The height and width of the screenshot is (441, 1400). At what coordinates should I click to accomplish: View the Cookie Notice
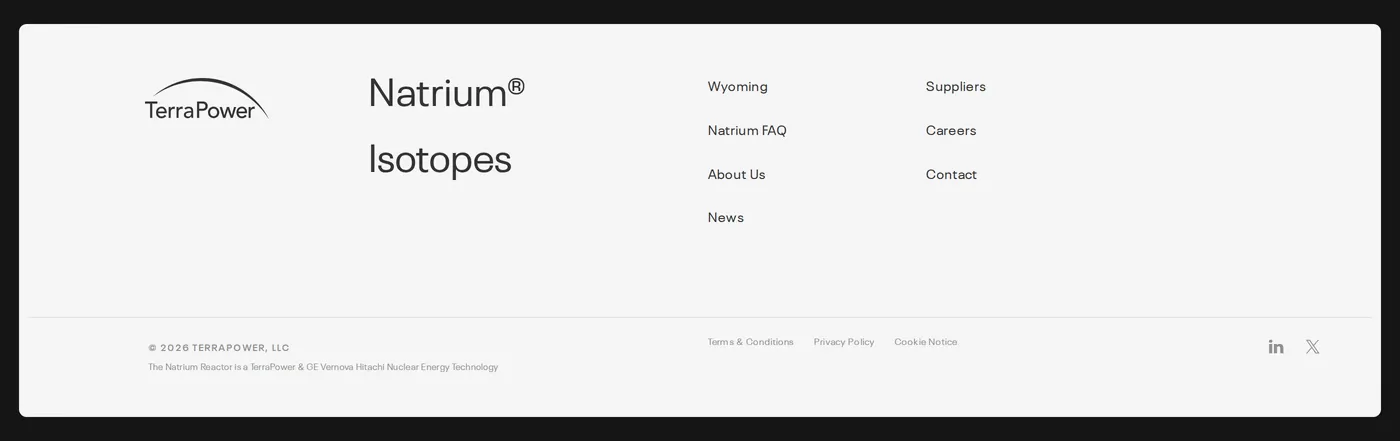tap(926, 342)
